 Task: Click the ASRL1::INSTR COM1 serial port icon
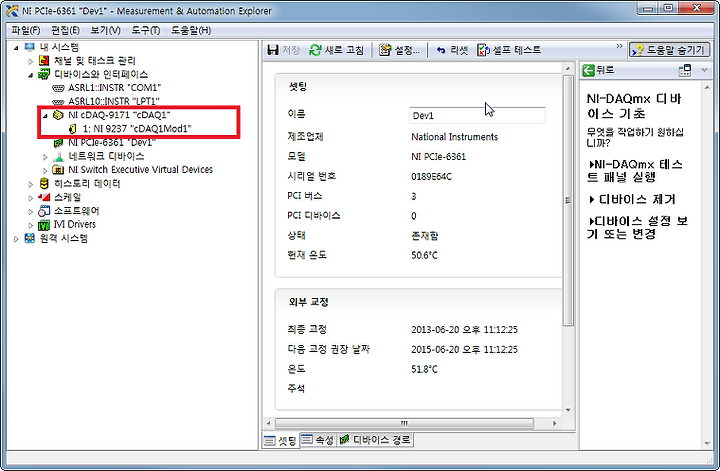point(58,88)
